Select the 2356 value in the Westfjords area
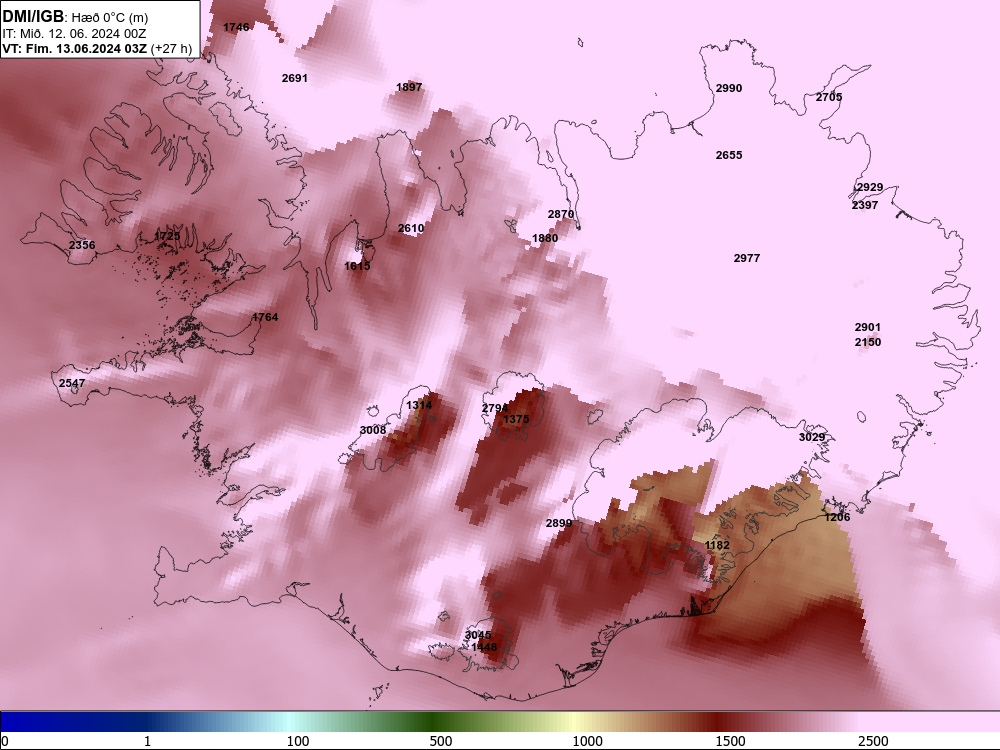The image size is (1000, 750). (82, 246)
